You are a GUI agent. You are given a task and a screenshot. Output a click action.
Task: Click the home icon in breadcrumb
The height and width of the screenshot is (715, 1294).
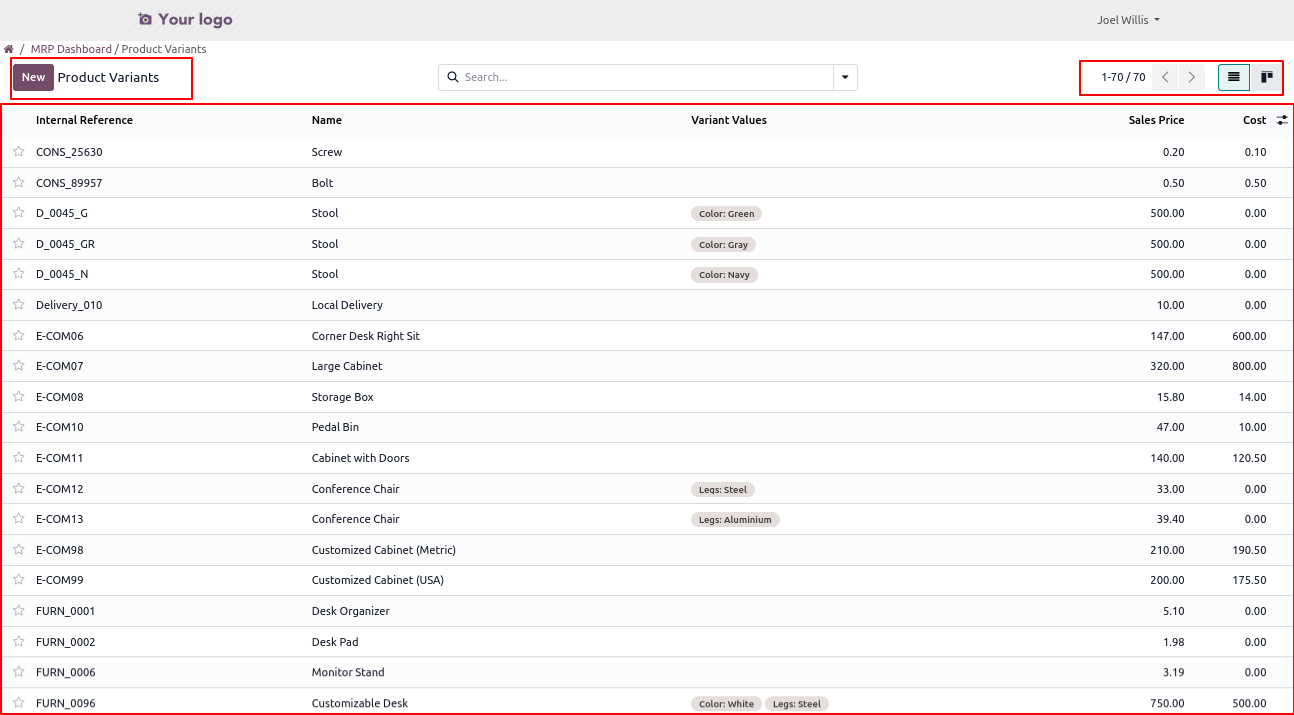click(9, 49)
